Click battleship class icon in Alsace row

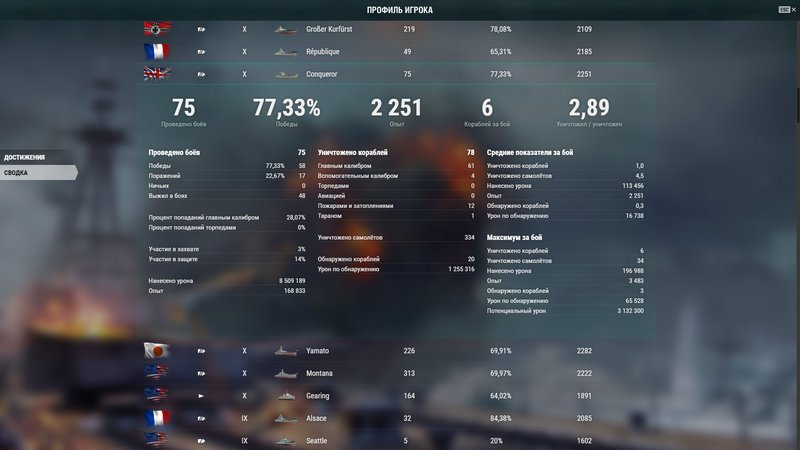[201, 418]
